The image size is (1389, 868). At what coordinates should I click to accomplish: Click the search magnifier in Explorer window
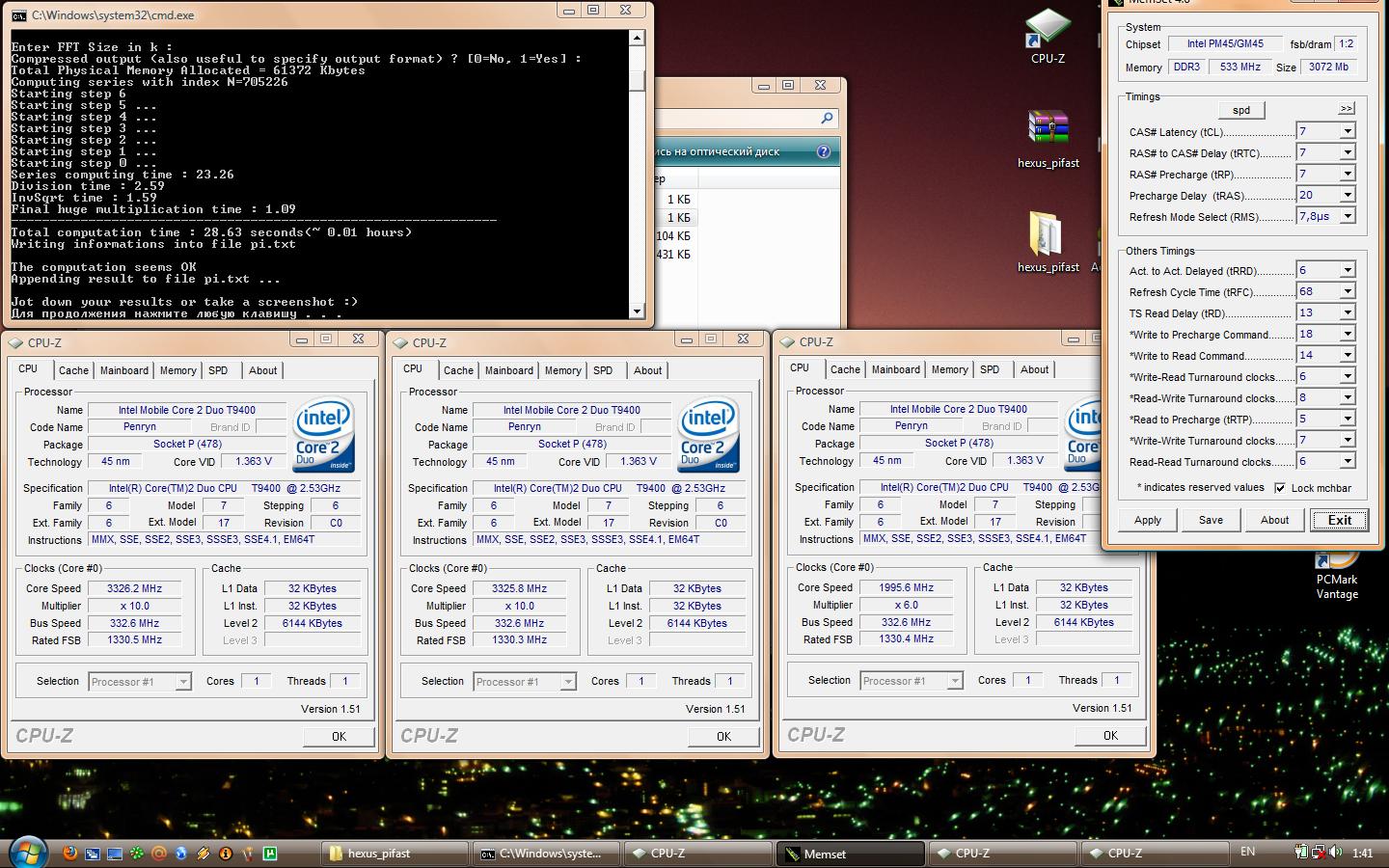tap(827, 118)
